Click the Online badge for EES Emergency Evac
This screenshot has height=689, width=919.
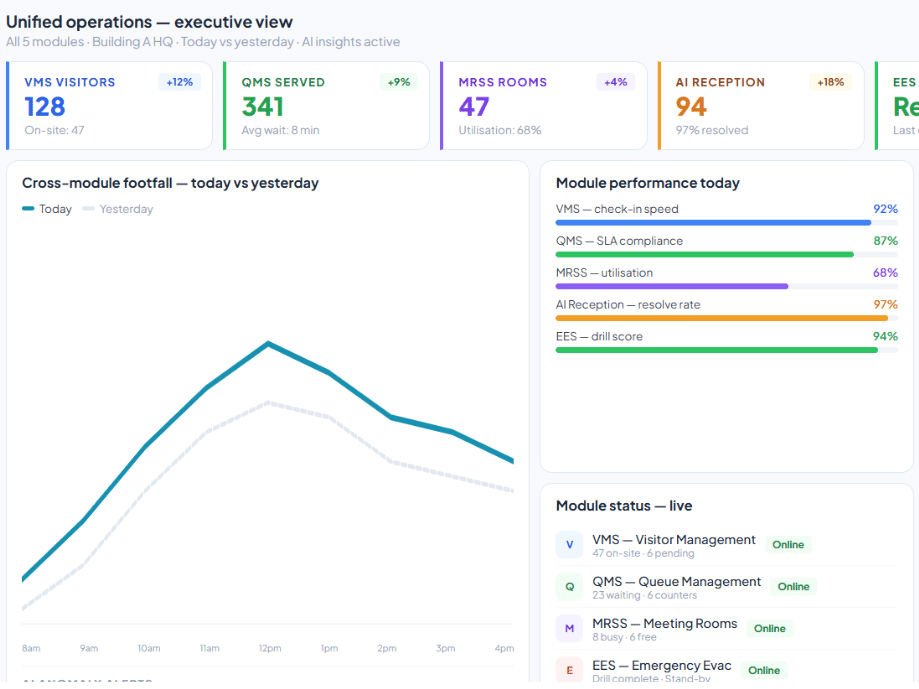764,670
